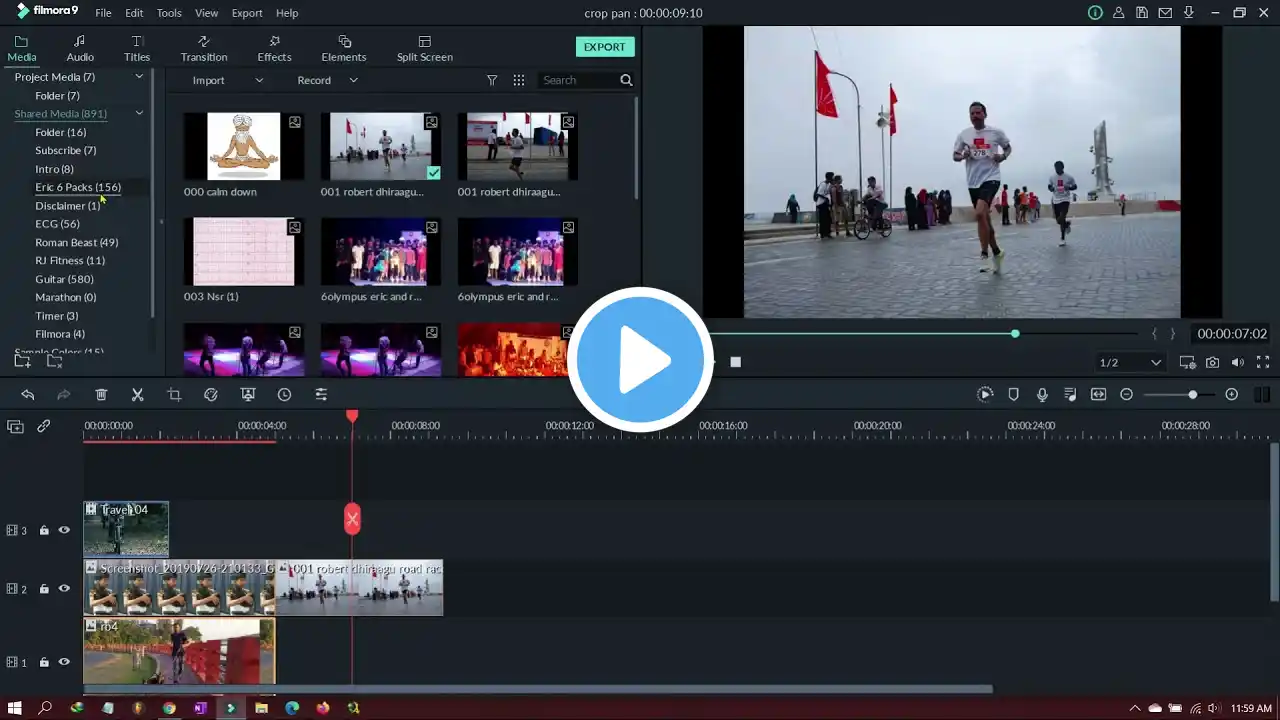
Task: Click the scissors split icon in timeline toolbar
Action: (x=138, y=395)
